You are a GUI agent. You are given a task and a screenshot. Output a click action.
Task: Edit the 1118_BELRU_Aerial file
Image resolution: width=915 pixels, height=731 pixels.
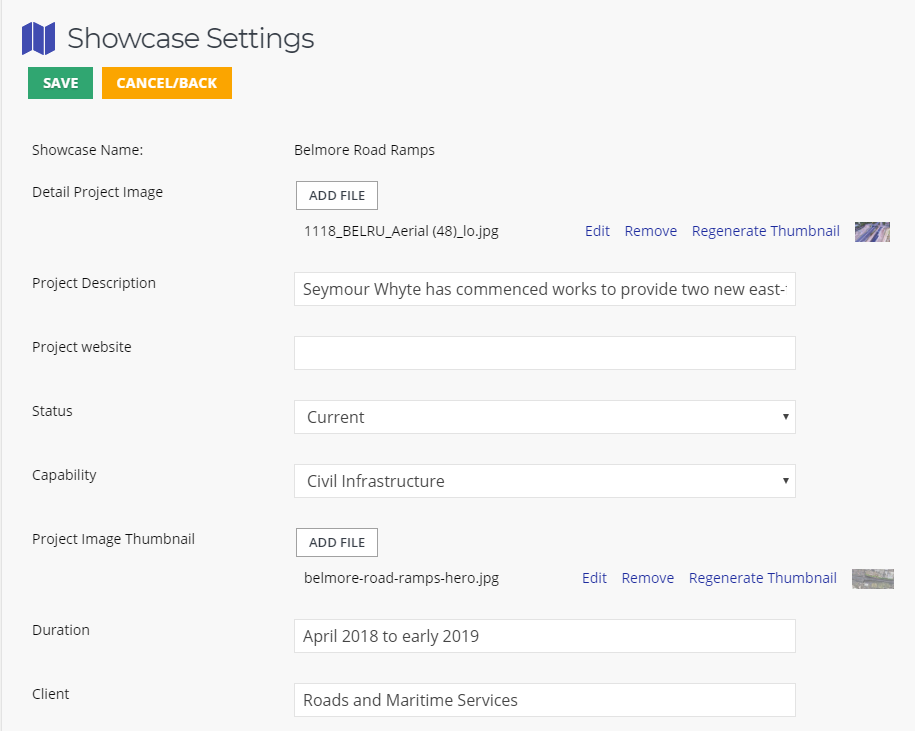pyautogui.click(x=597, y=231)
